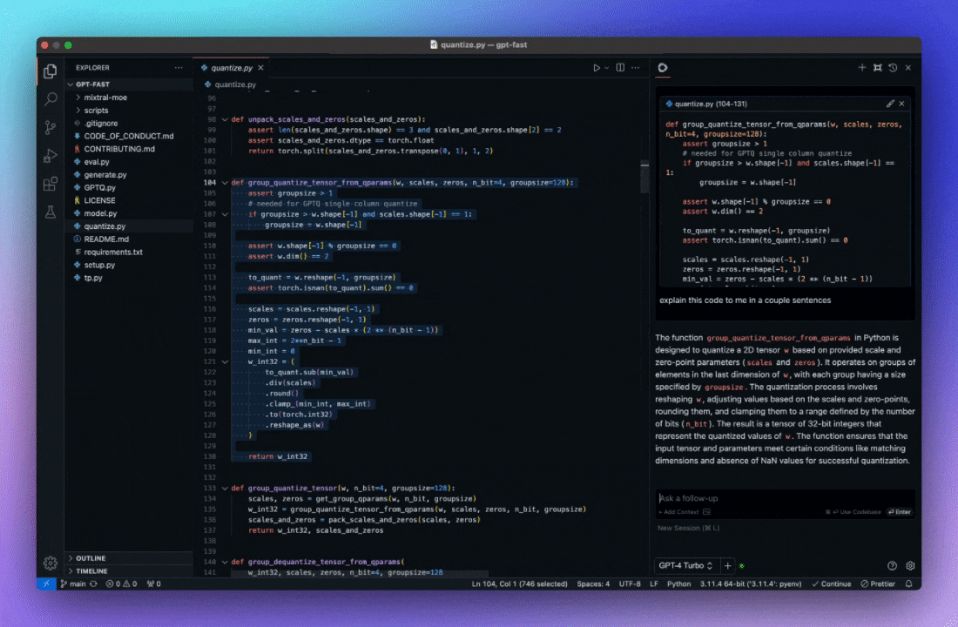The image size is (958, 627).
Task: Switch to the quantize.py editor tab
Action: [x=232, y=68]
